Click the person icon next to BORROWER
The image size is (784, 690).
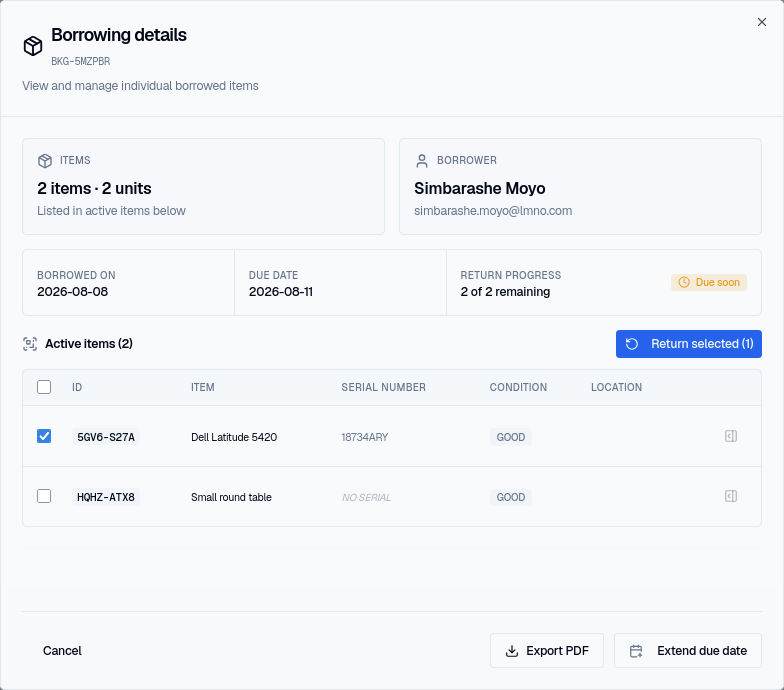[422, 160]
